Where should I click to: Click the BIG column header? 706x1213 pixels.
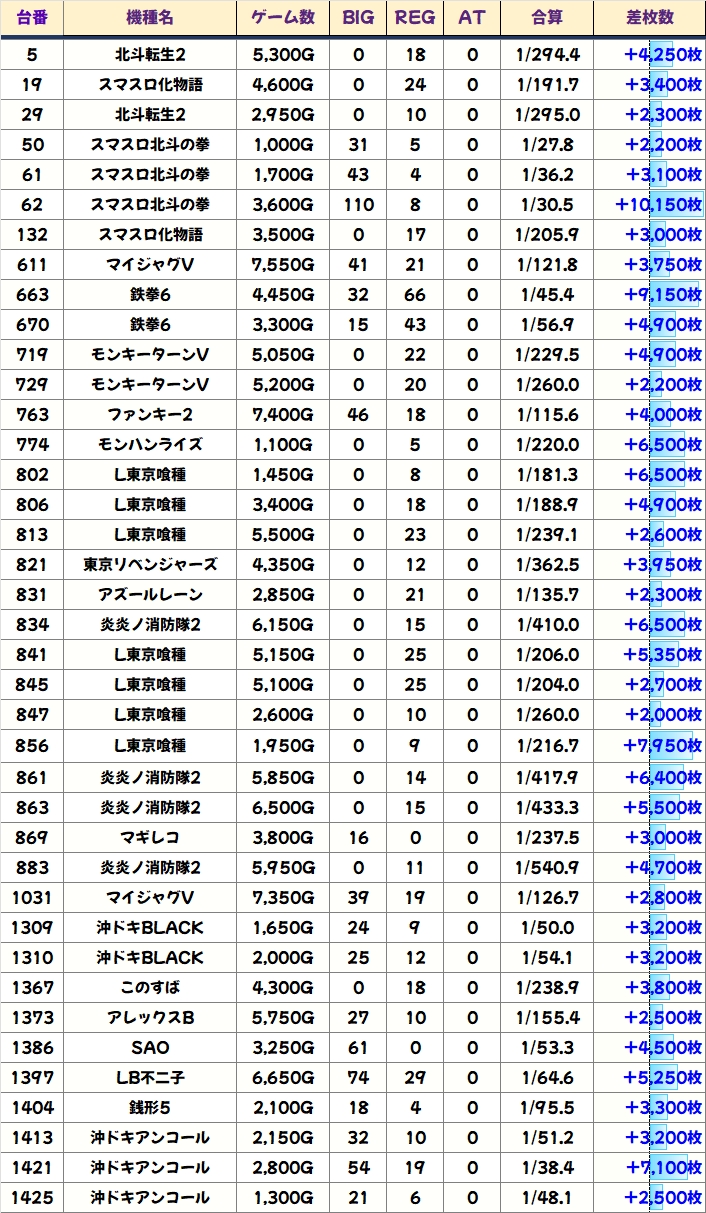click(x=358, y=18)
